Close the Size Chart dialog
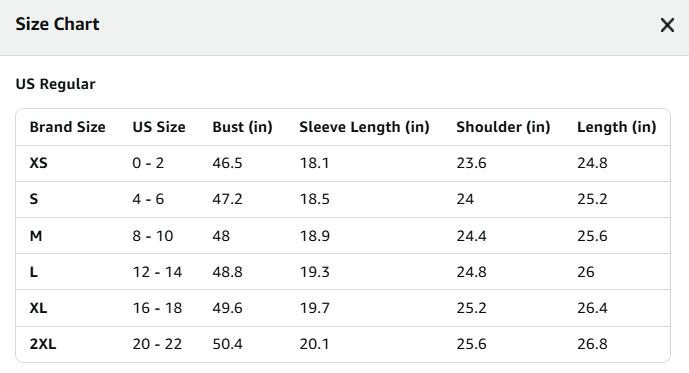The width and height of the screenshot is (689, 373). point(667,25)
